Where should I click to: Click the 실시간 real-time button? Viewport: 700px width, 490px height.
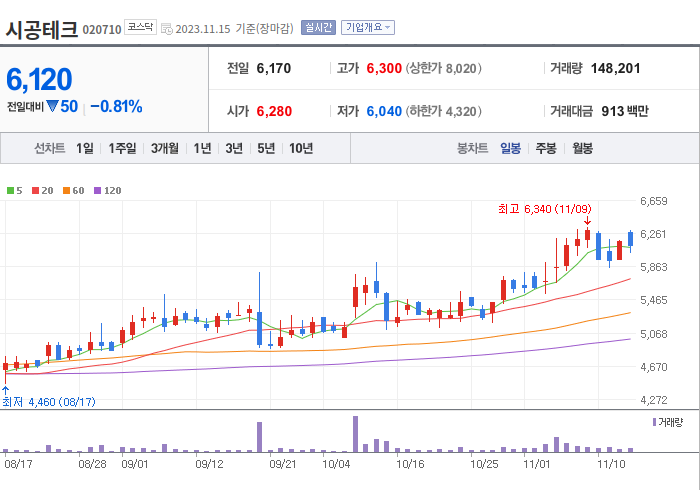click(318, 28)
